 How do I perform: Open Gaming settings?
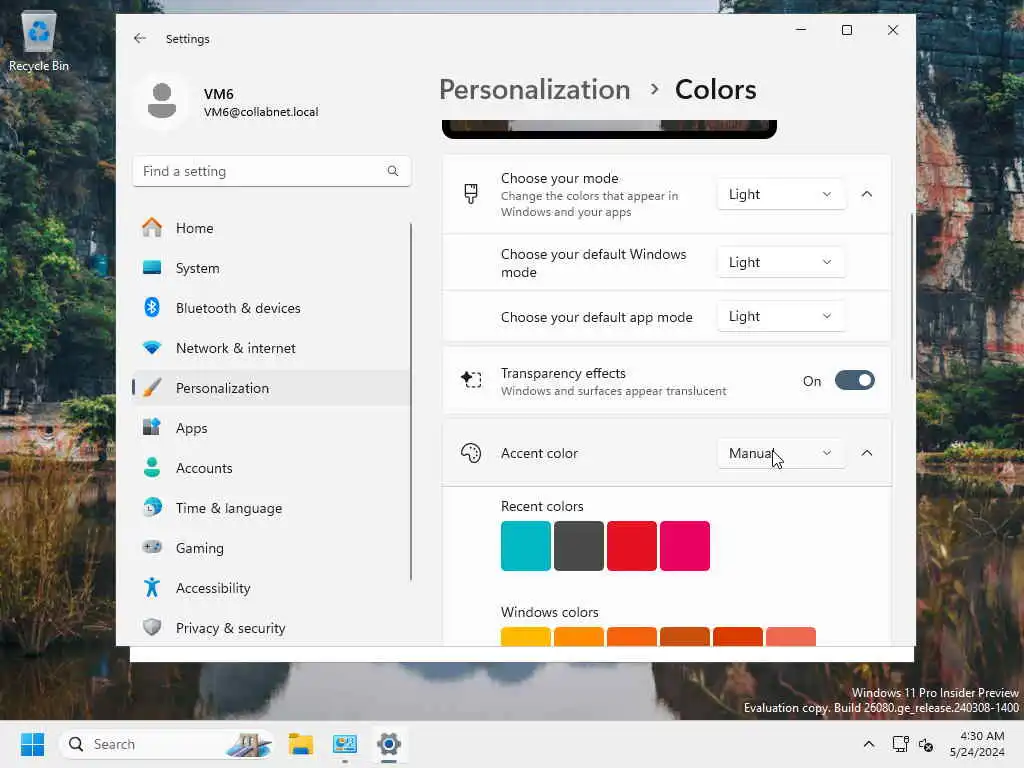point(271,548)
